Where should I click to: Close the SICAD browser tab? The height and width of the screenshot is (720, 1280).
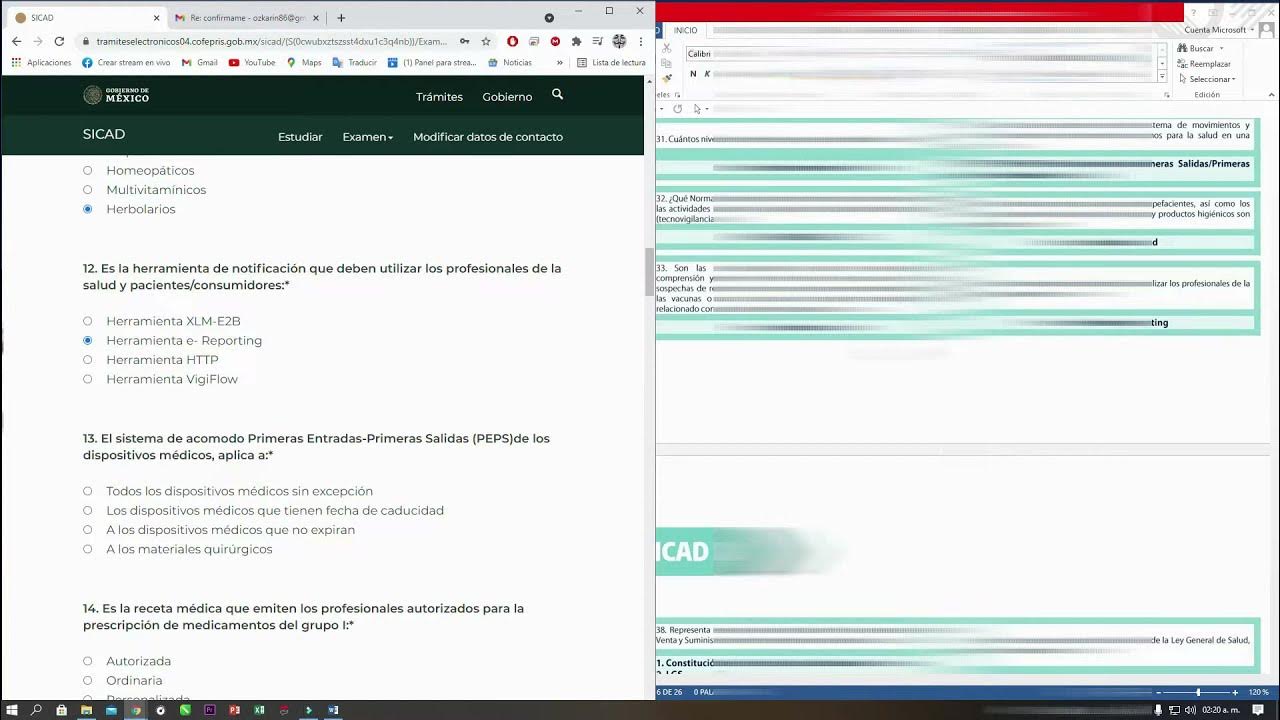(x=156, y=18)
